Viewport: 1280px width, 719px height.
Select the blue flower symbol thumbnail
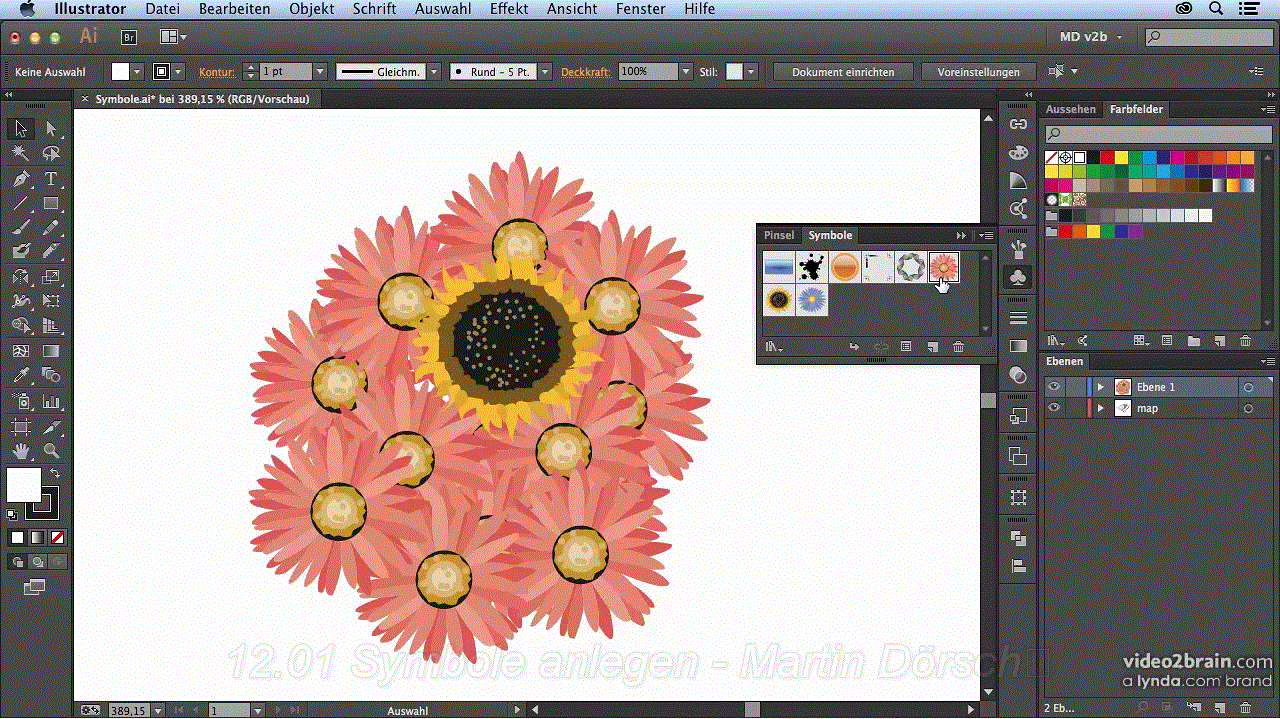[x=812, y=300]
